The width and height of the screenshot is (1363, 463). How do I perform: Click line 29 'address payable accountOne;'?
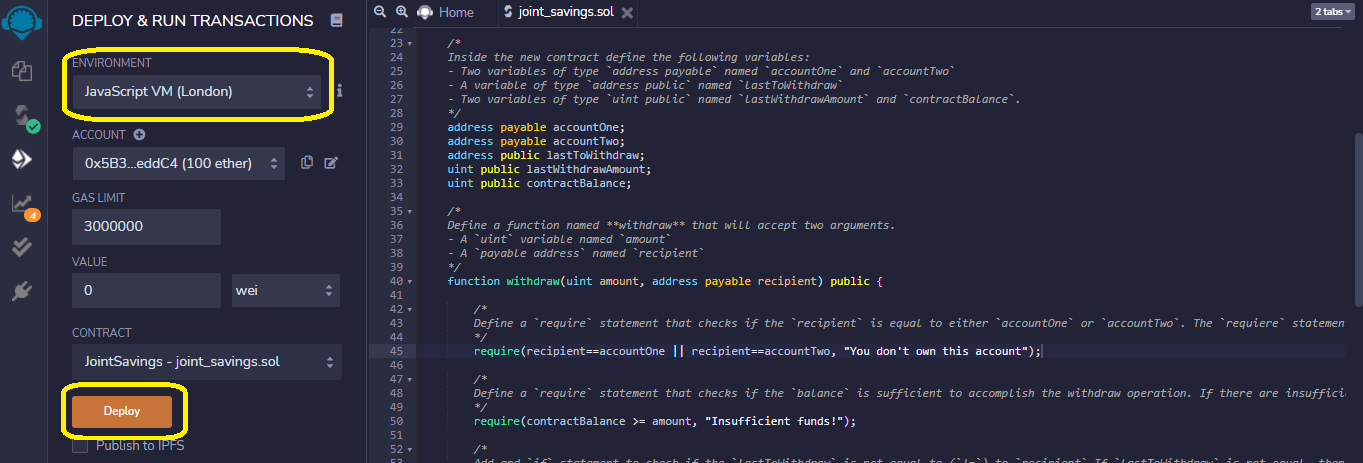[538, 127]
